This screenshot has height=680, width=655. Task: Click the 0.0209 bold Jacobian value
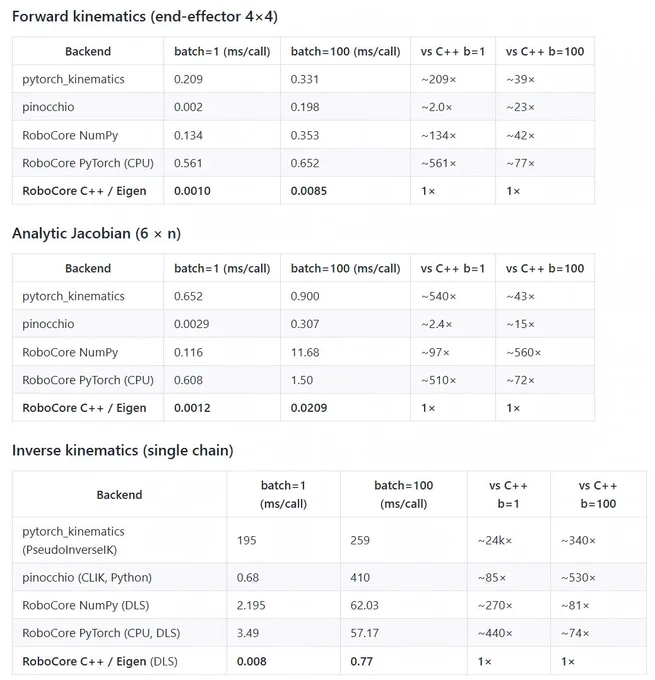tap(309, 408)
